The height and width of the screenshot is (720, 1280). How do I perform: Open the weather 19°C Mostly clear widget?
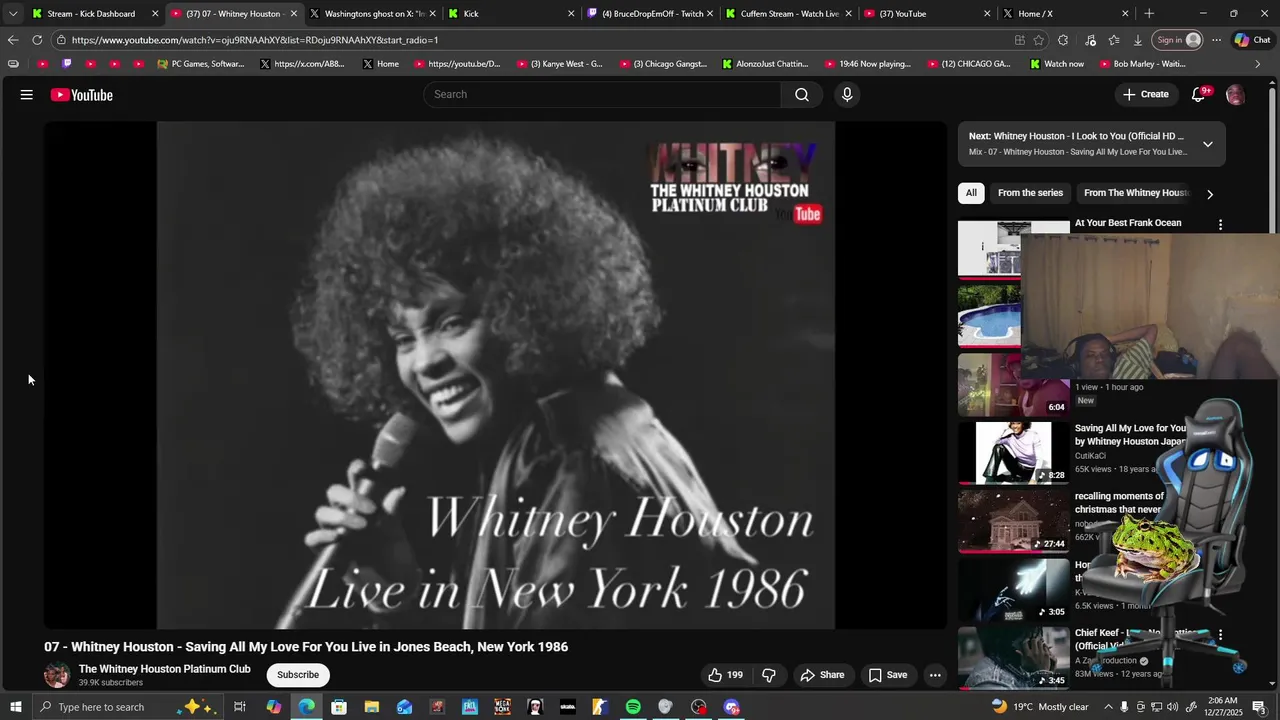[x=1039, y=707]
